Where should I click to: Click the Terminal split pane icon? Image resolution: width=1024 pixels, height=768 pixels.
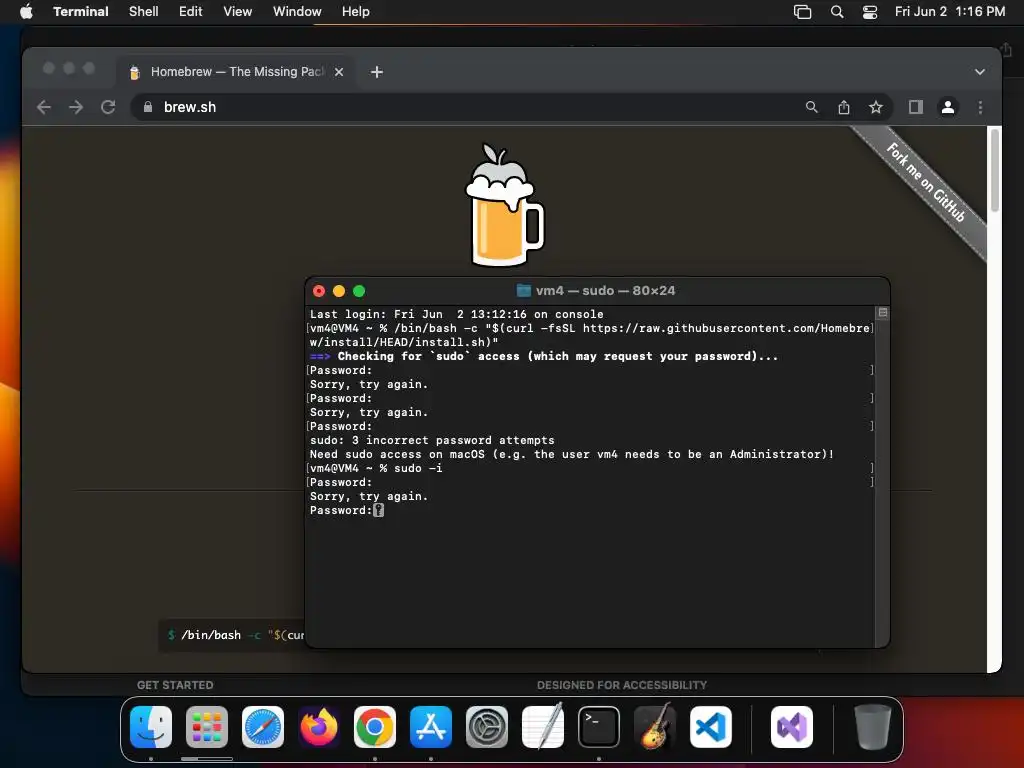click(x=882, y=313)
